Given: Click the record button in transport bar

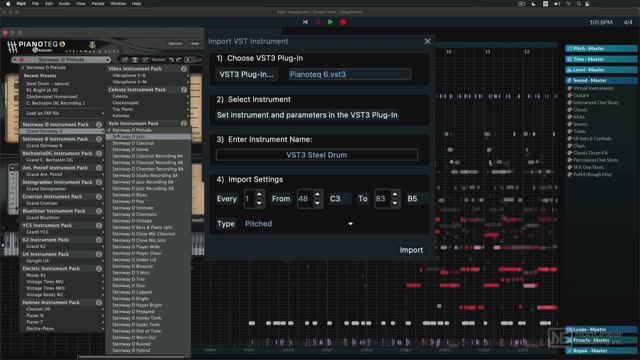Looking at the screenshot, I should (x=343, y=22).
